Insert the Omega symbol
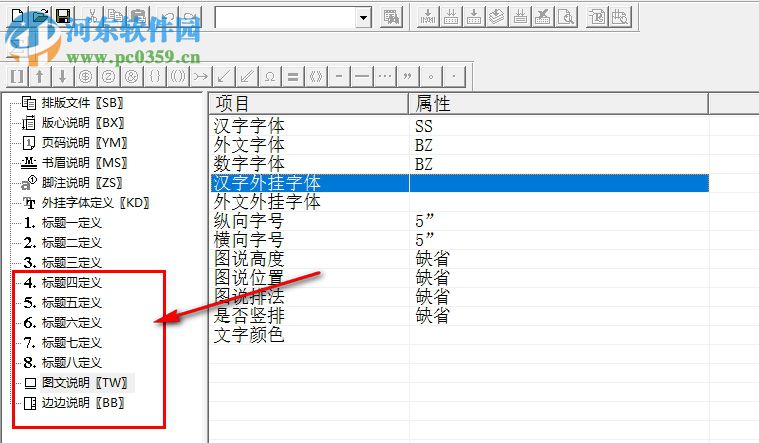Viewport: 759px width, 443px height. [x=270, y=76]
